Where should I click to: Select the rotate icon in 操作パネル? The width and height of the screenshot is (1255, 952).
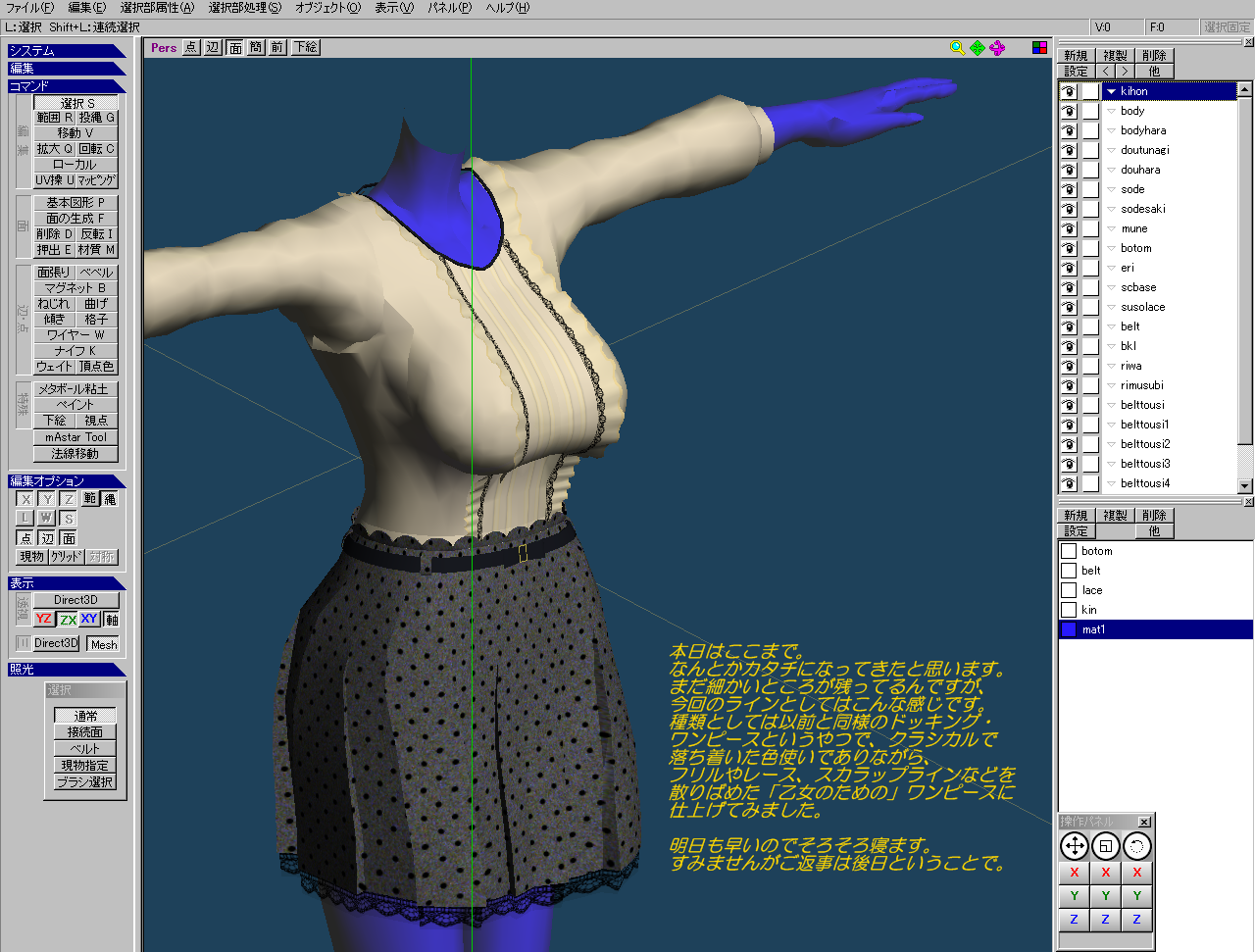(1136, 846)
